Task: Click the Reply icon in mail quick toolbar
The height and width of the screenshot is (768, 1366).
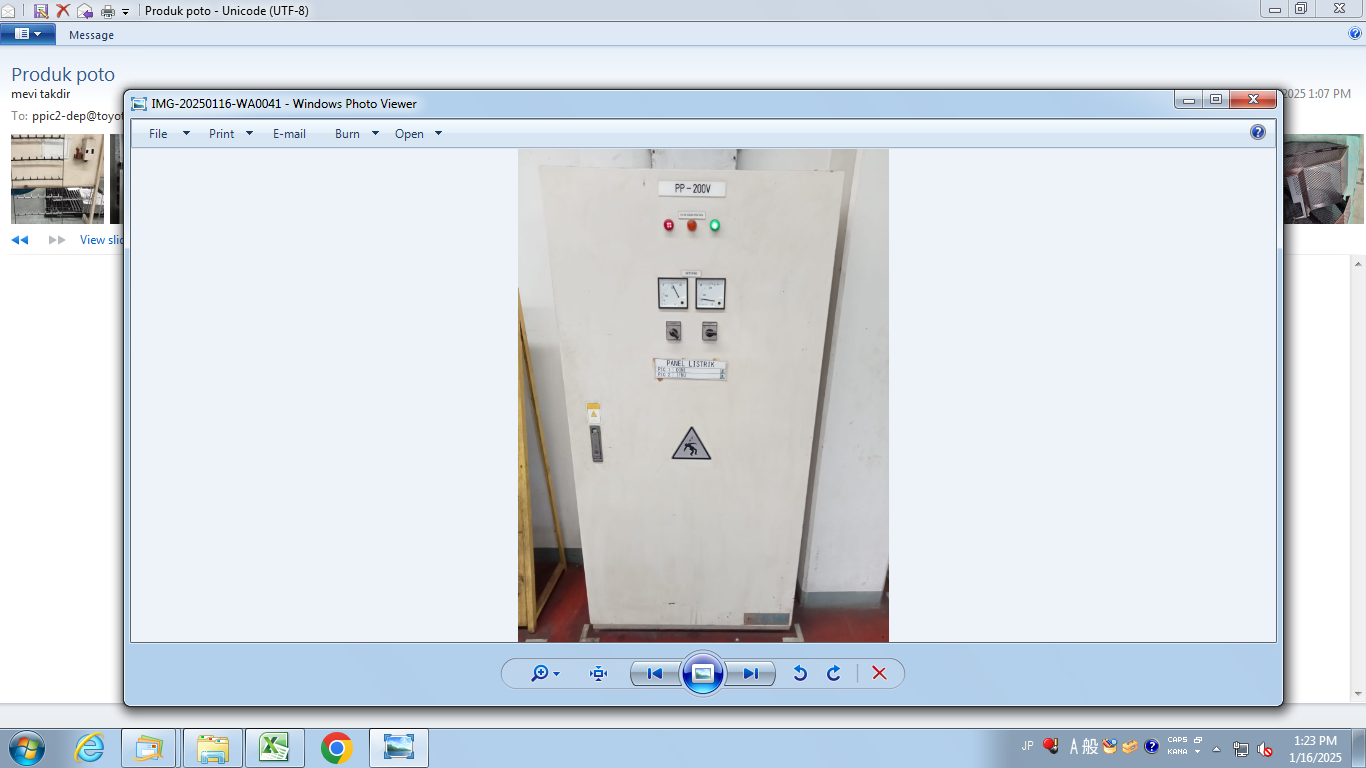Action: pos(85,10)
